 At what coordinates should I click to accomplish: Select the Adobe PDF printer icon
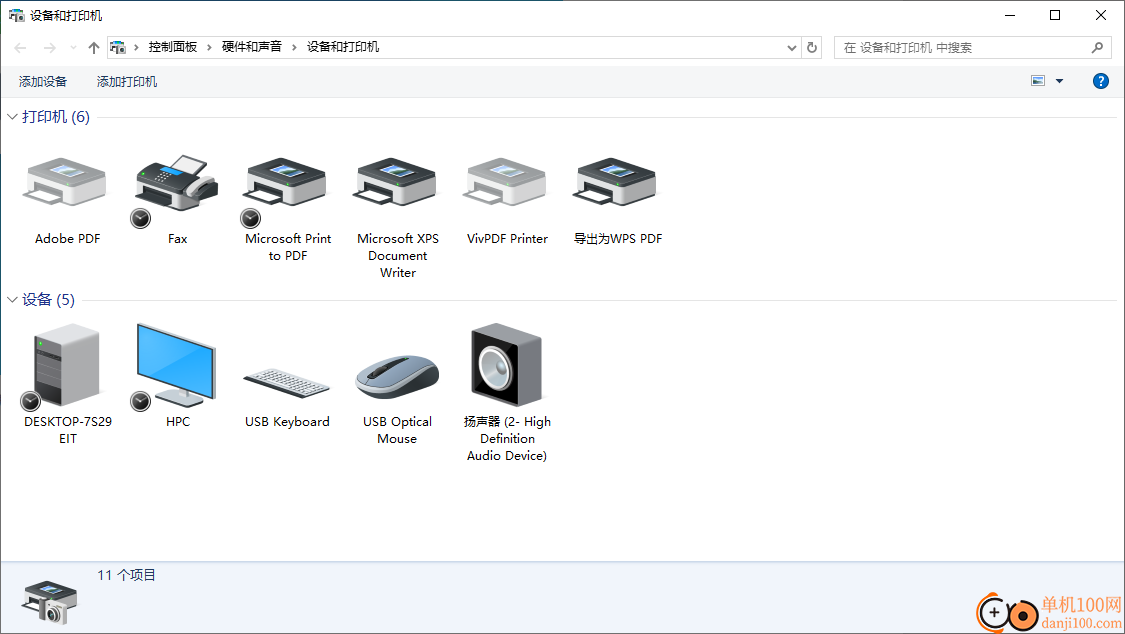click(67, 184)
